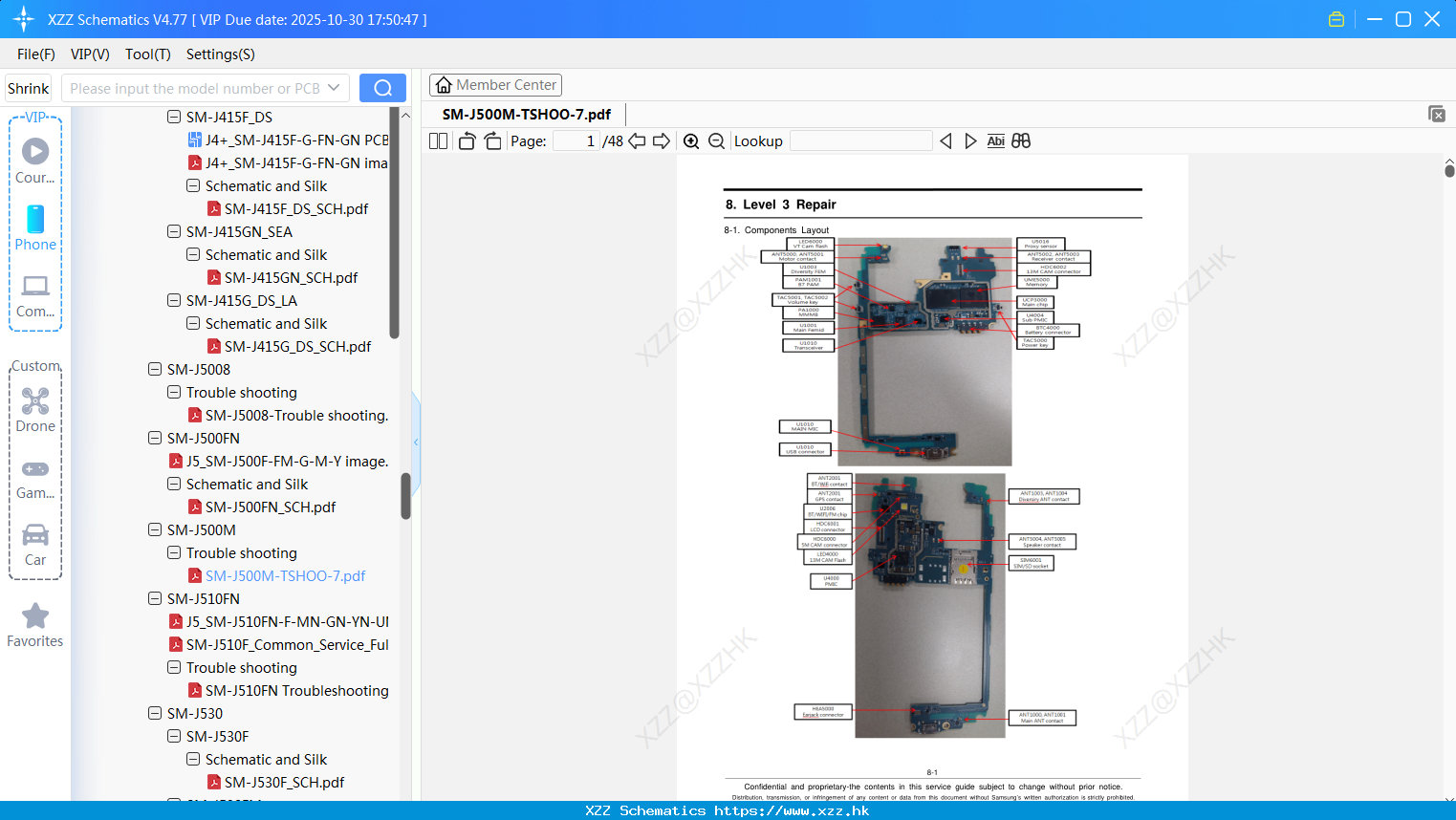The image size is (1456, 820).
Task: Click the PDF viewer vertical scrollbar thumb
Action: coord(1449,170)
